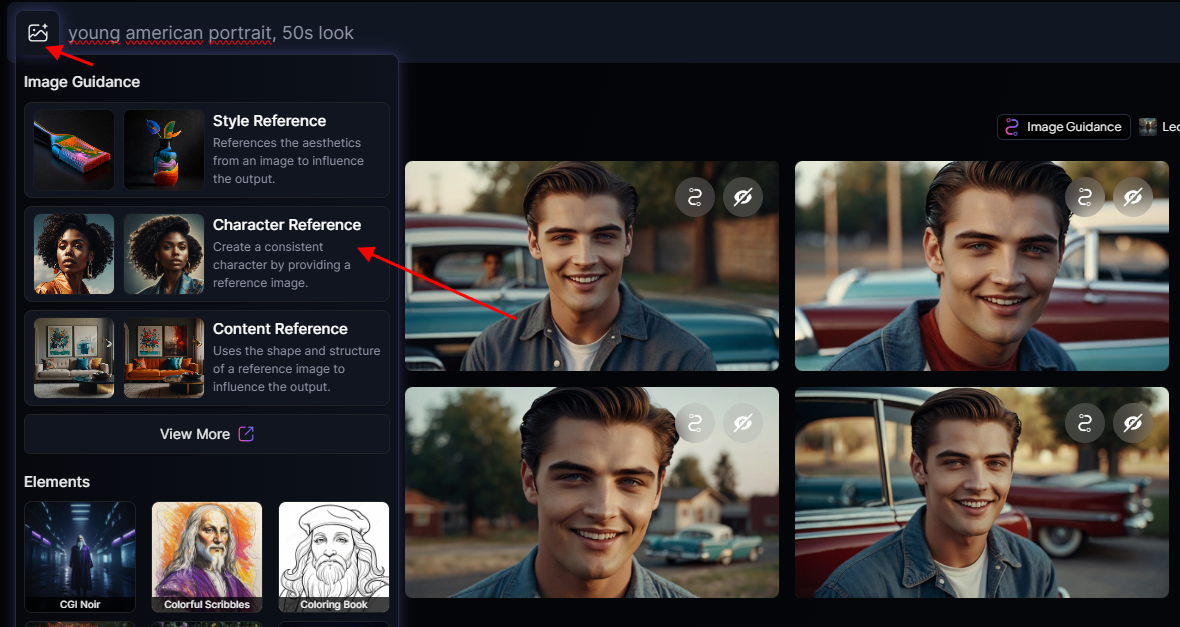Use image guidance icon on the red-shirt portrait
This screenshot has height=627, width=1180.
(1084, 197)
